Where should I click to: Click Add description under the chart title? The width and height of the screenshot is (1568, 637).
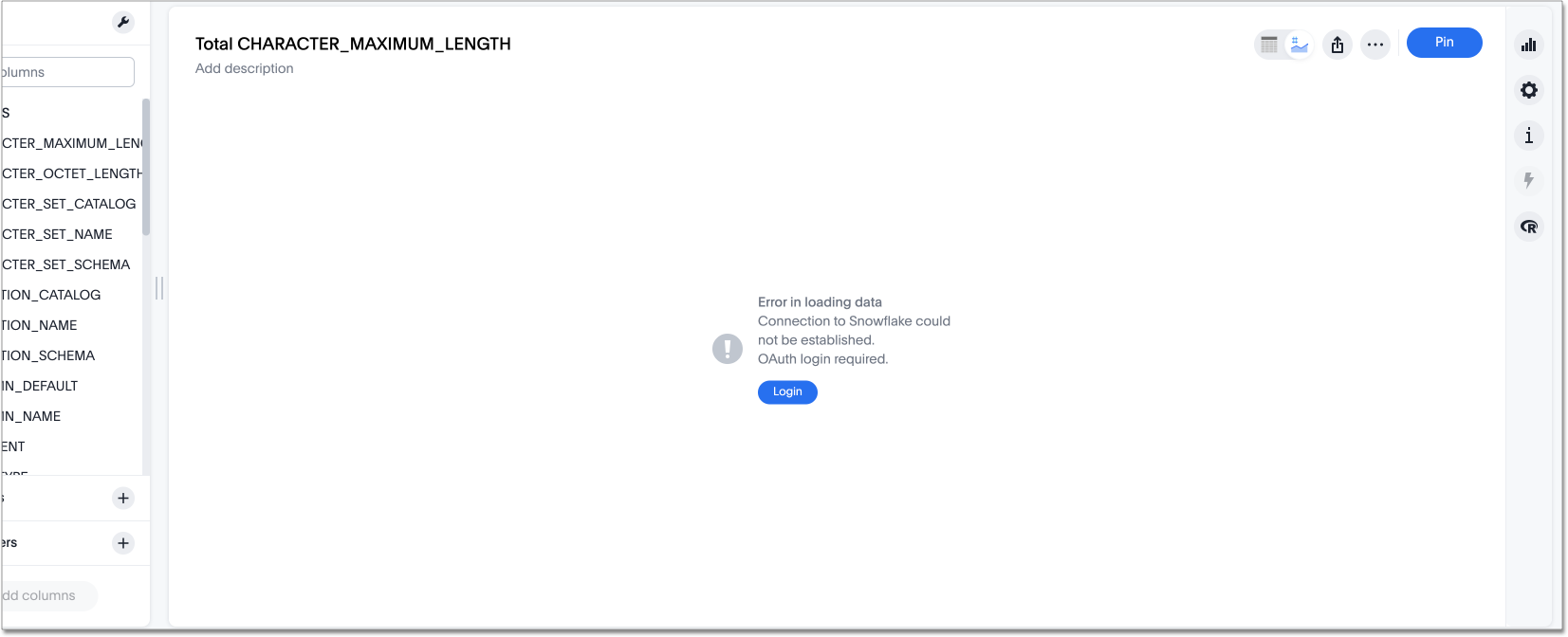(x=244, y=68)
